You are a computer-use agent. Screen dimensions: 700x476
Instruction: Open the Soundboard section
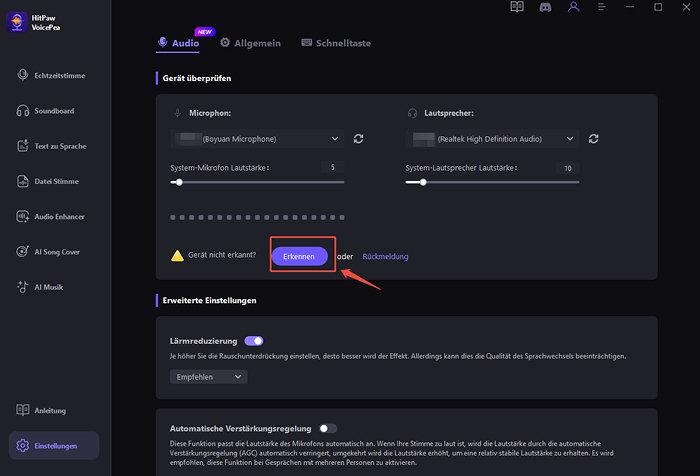[54, 111]
